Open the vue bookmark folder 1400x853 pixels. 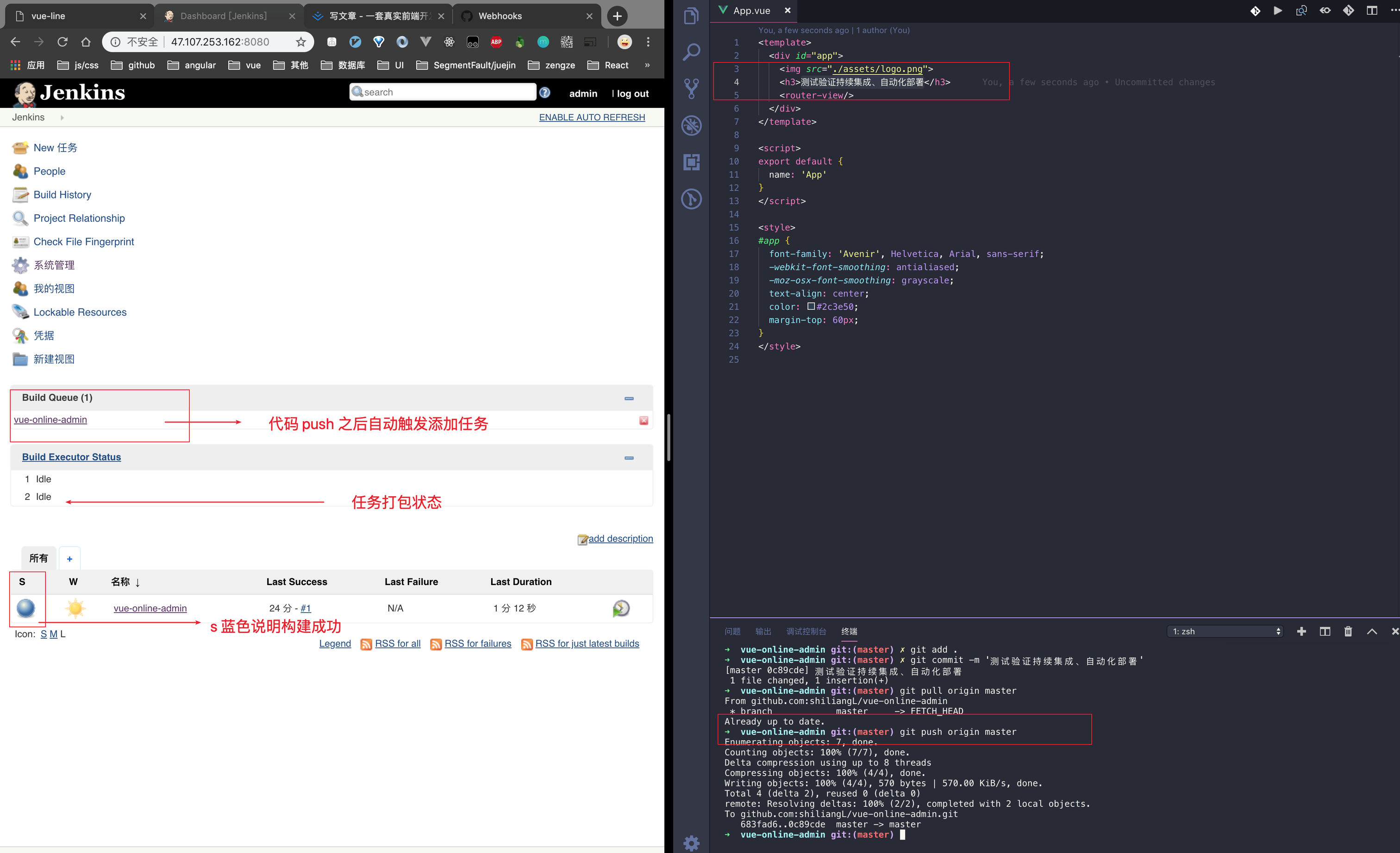[244, 65]
